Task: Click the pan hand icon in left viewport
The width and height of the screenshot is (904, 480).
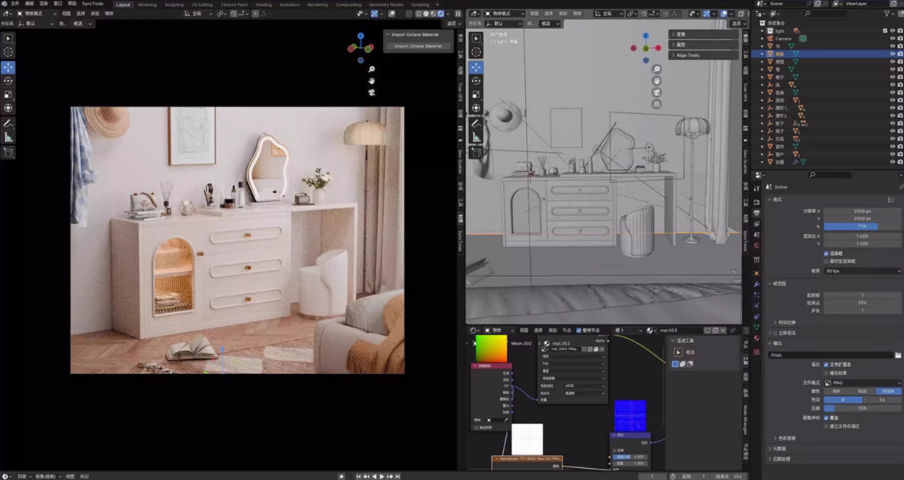Action: pyautogui.click(x=371, y=80)
